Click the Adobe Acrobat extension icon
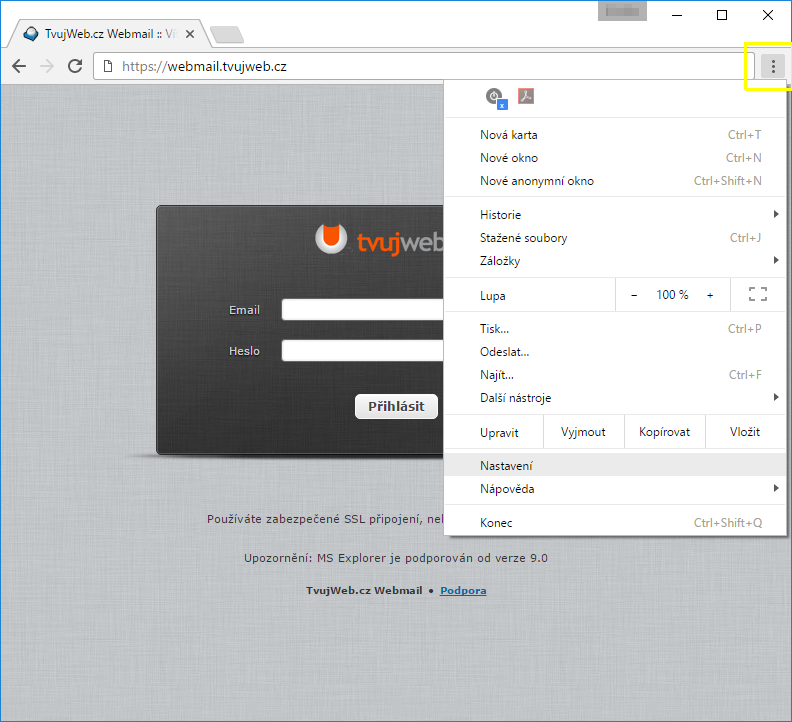Viewport: 792px width, 722px height. 526,97
